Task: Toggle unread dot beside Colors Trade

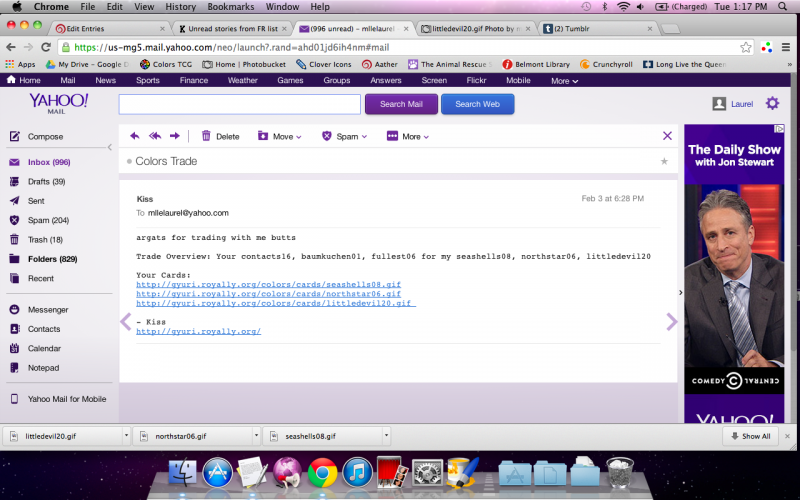Action: coord(129,162)
